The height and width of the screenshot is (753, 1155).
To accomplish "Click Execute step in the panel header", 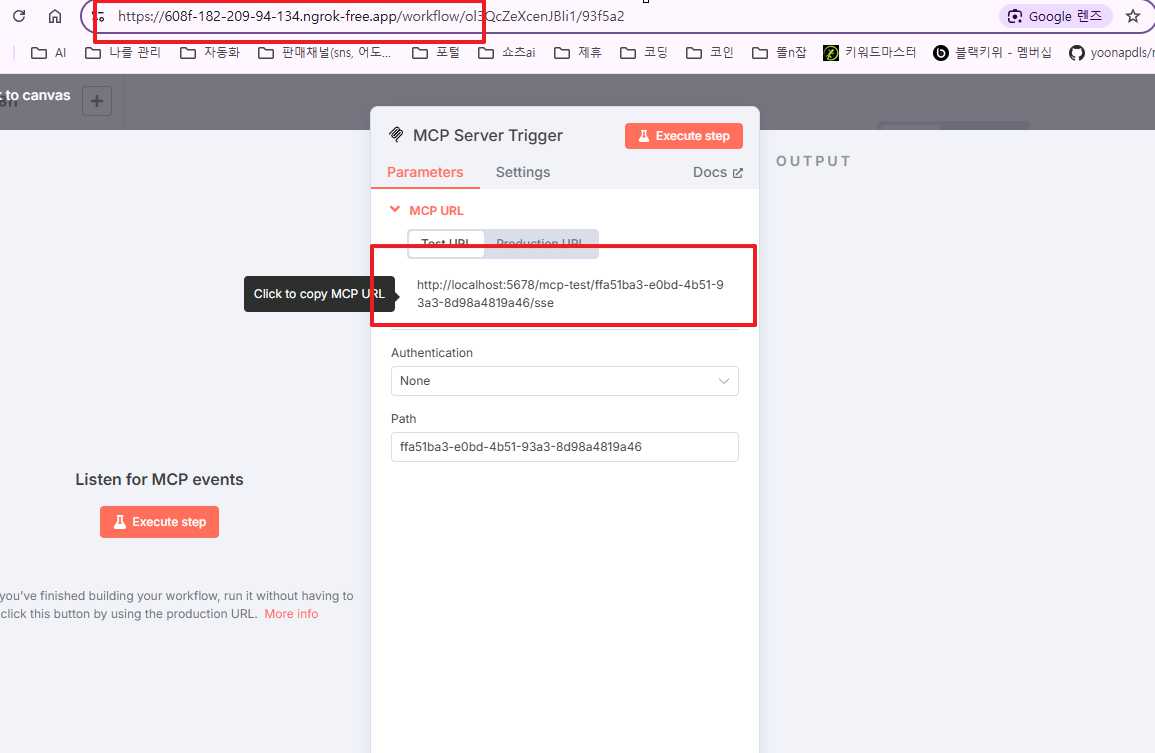I will point(684,136).
